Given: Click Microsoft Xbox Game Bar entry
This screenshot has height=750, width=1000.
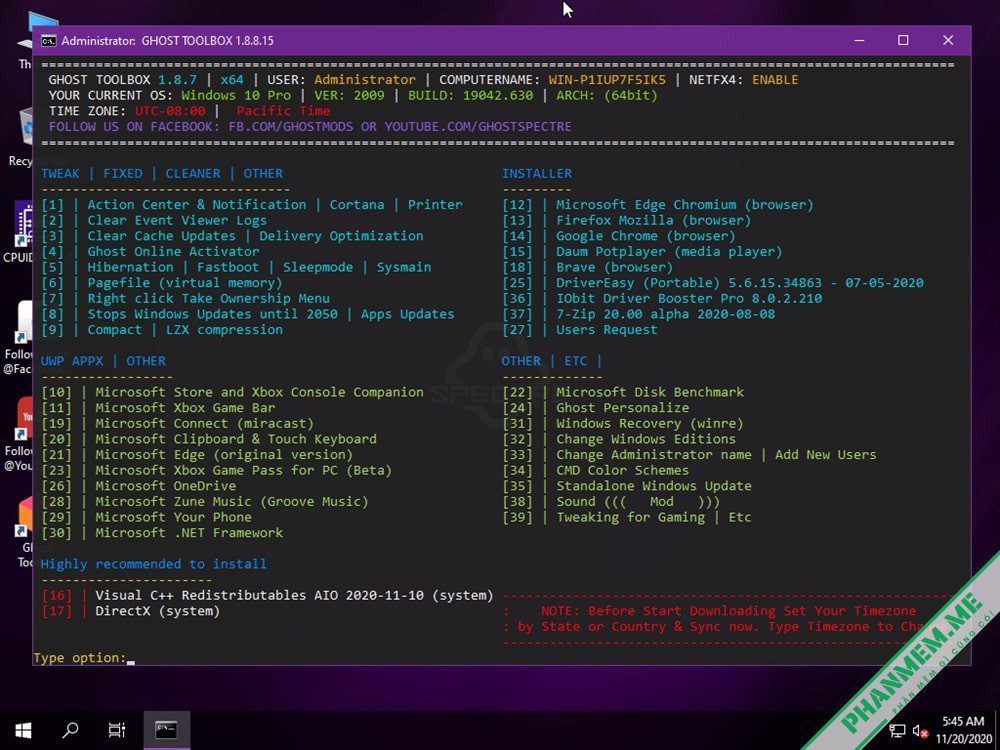Looking at the screenshot, I should [x=158, y=408].
